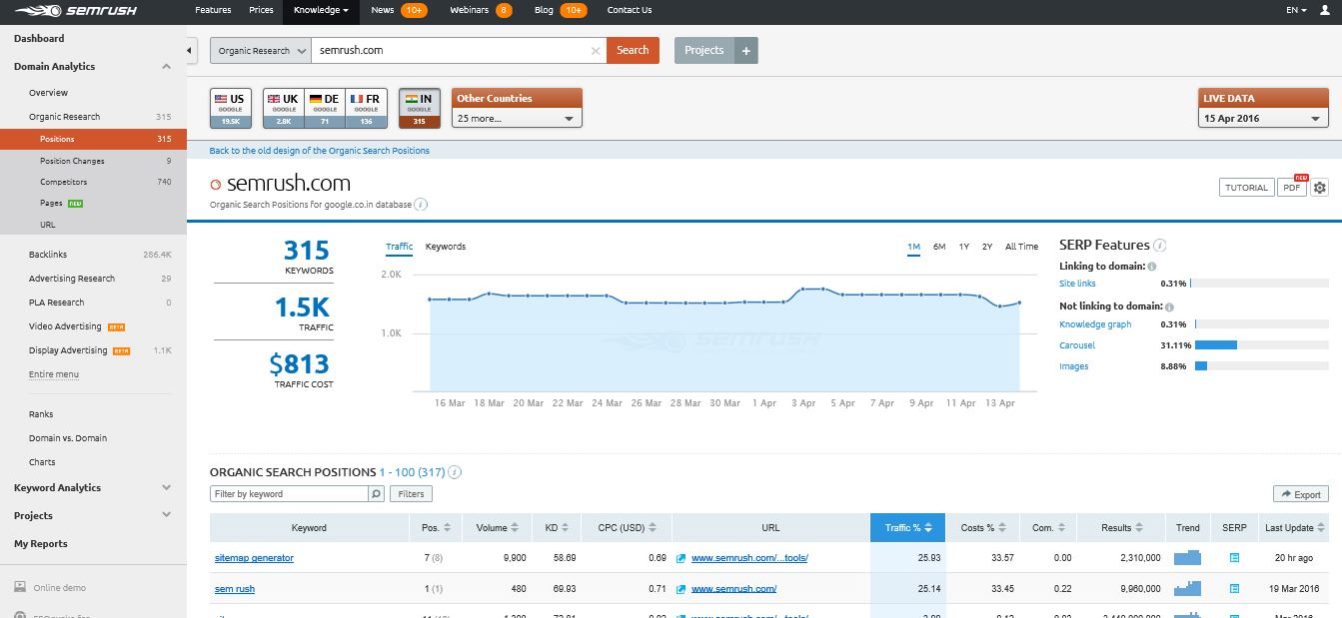Collapse the Domain Analytics section

pyautogui.click(x=166, y=66)
